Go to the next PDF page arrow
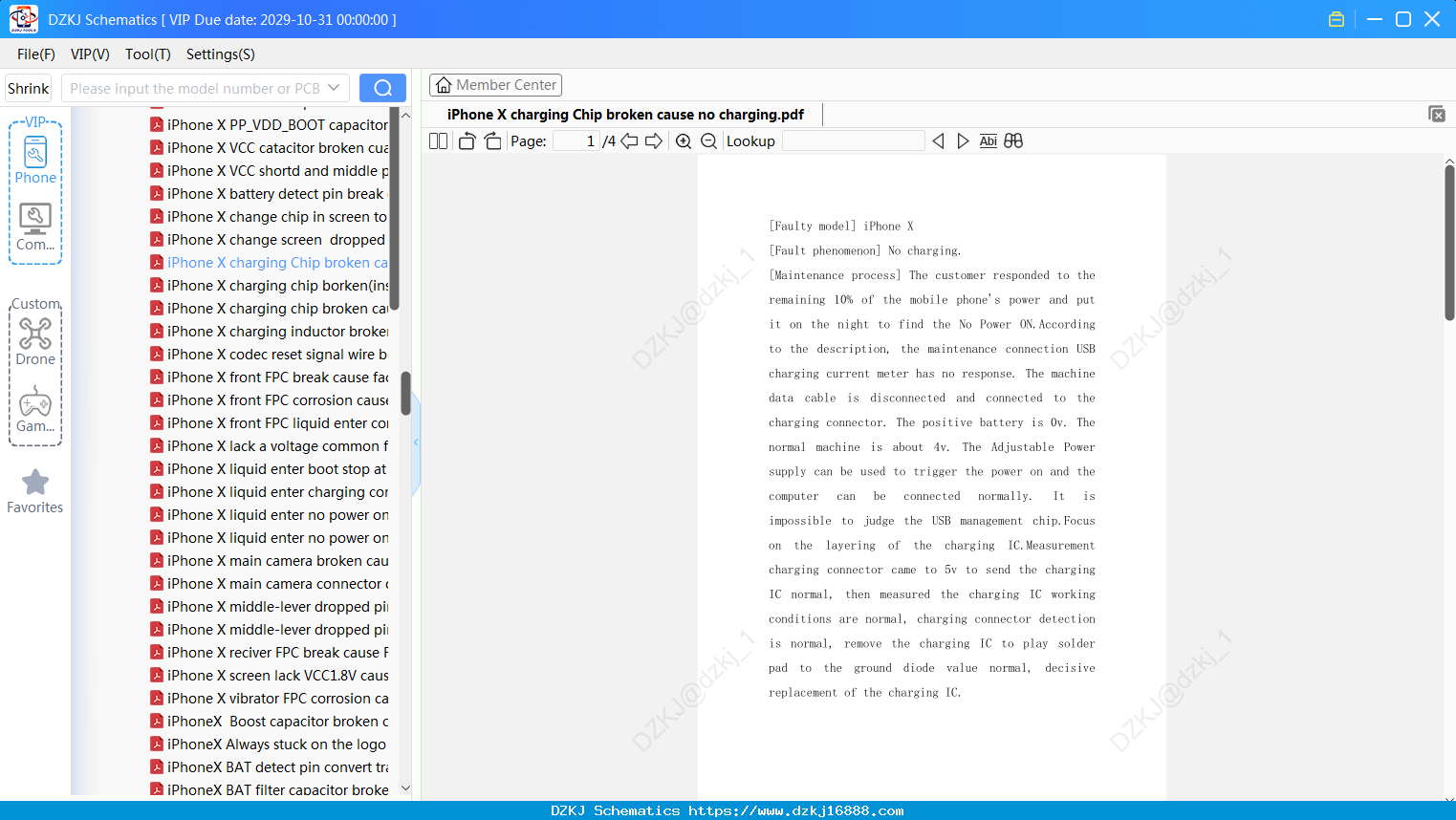Image resolution: width=1456 pixels, height=820 pixels. 654,141
